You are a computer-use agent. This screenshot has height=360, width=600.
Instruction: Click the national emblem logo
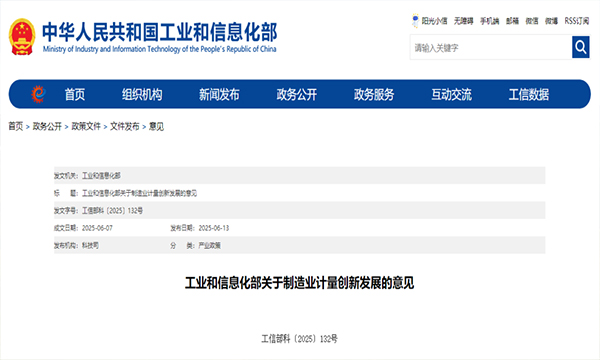(x=22, y=37)
